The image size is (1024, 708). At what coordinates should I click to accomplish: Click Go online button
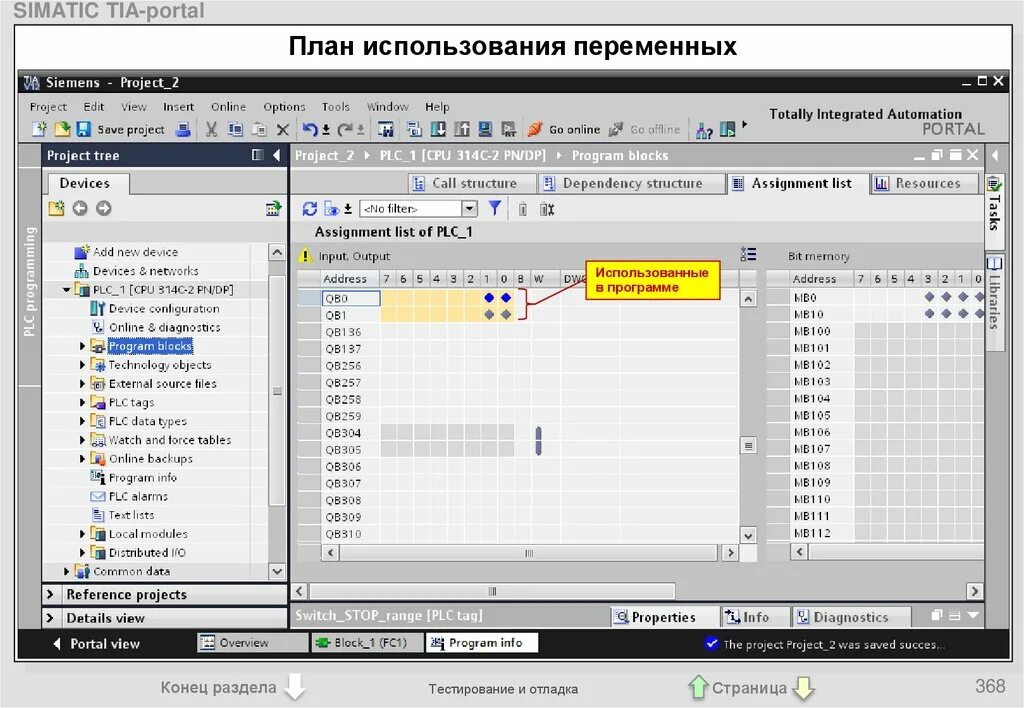(x=564, y=129)
